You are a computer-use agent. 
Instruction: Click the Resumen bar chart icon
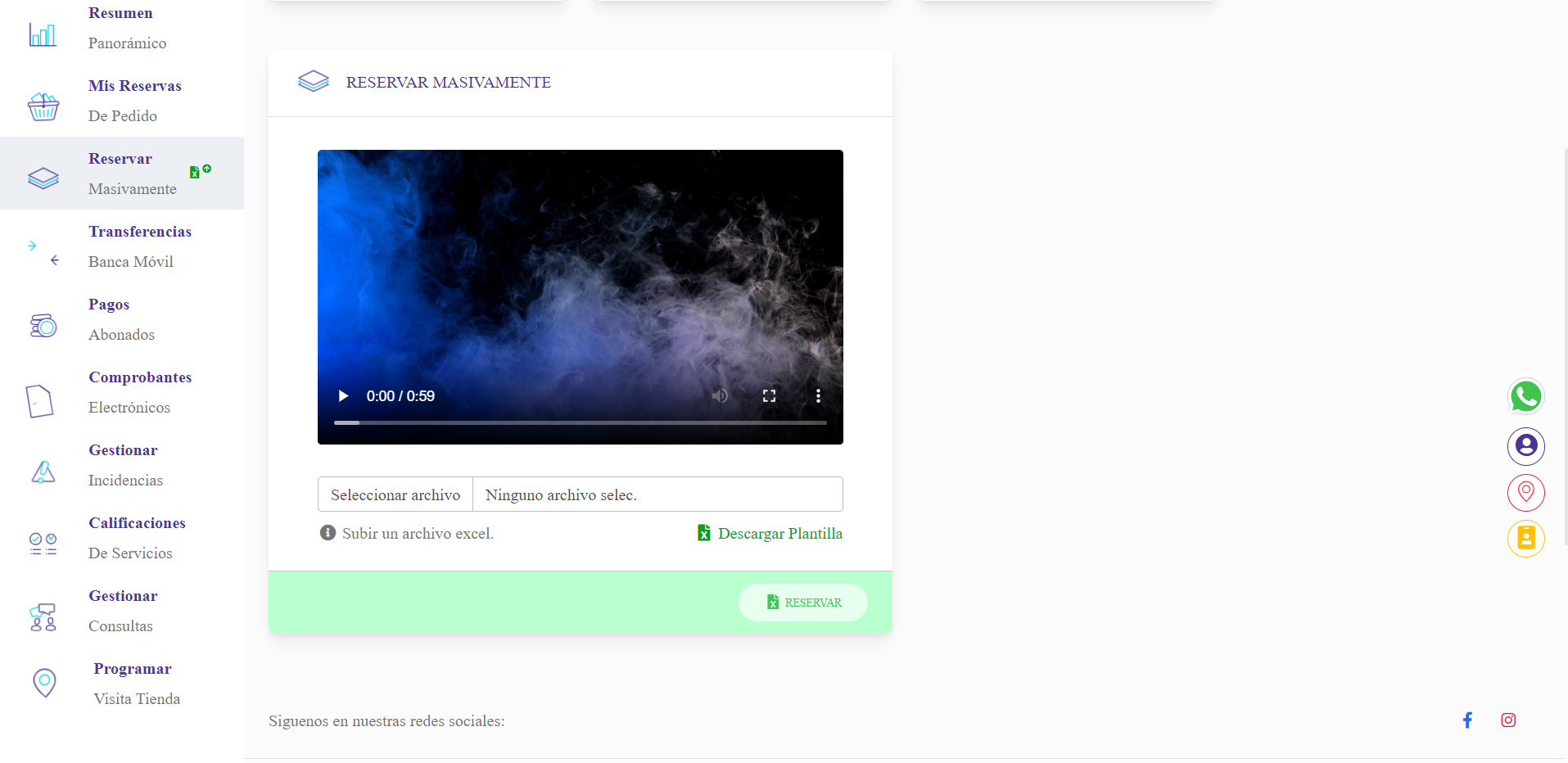[x=43, y=34]
